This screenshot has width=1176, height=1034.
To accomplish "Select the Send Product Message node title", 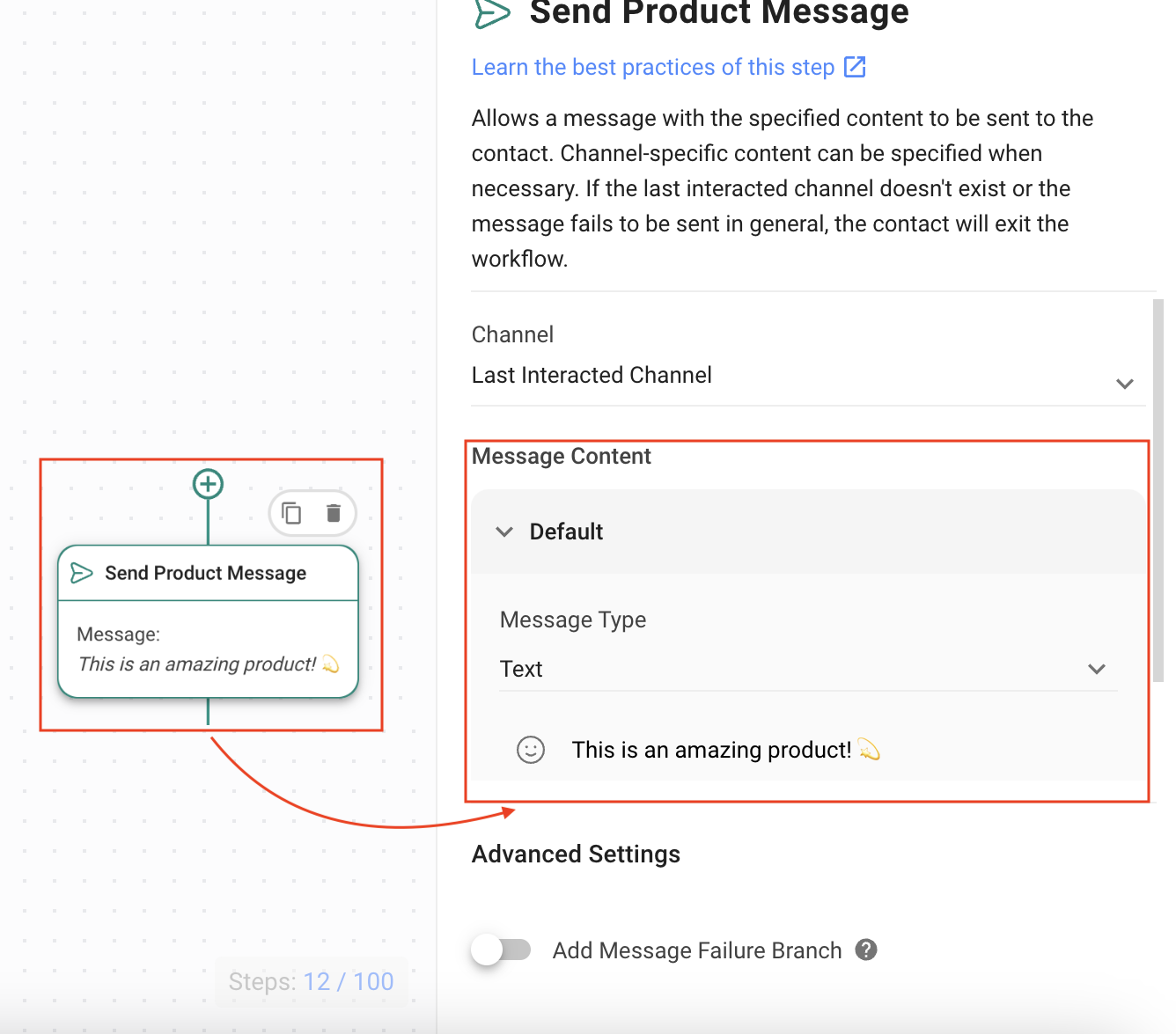I will coord(205,573).
